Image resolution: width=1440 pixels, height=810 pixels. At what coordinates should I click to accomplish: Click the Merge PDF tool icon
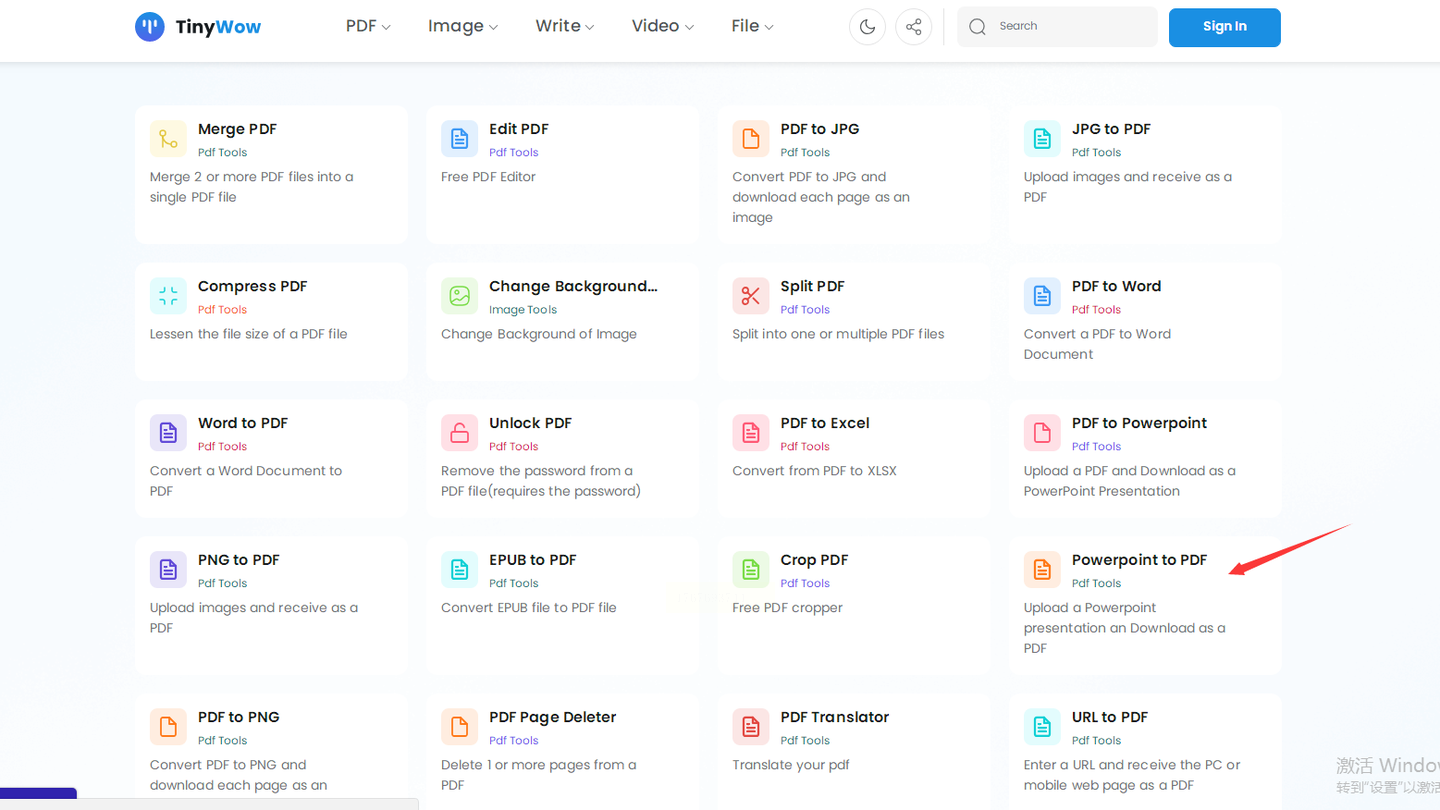(x=168, y=139)
